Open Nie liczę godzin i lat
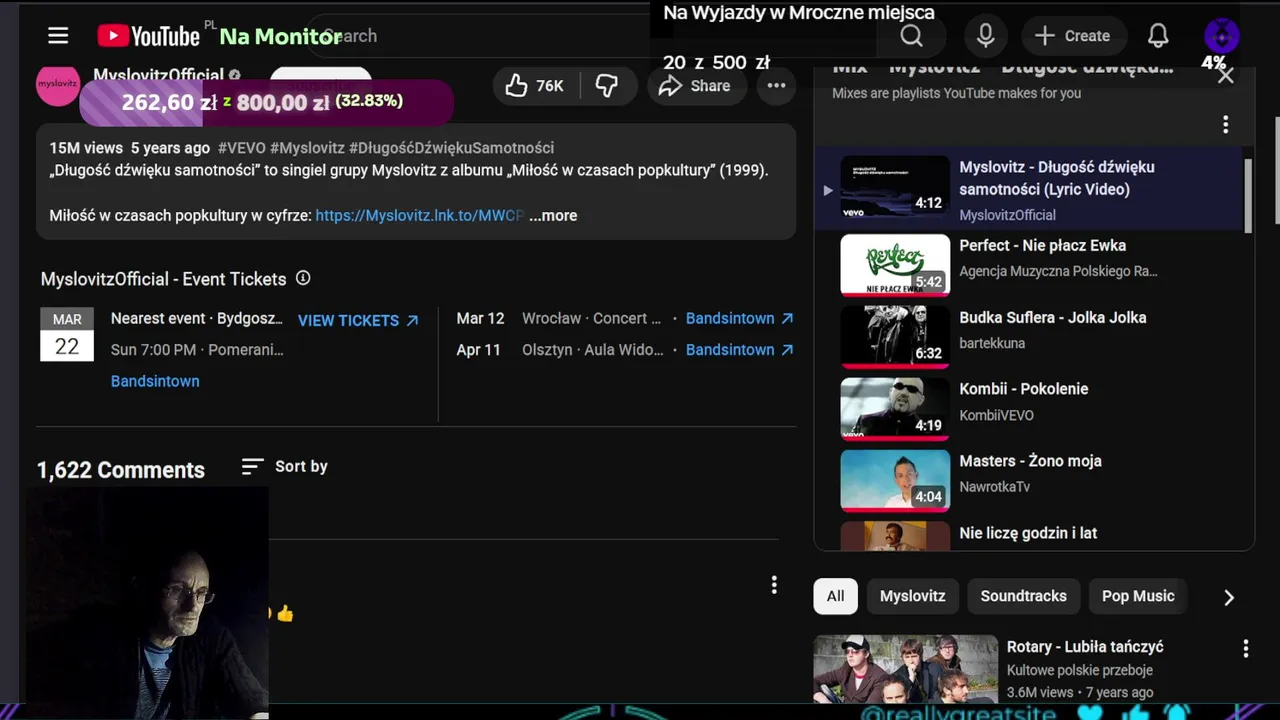This screenshot has height=720, width=1280. pos(1028,533)
